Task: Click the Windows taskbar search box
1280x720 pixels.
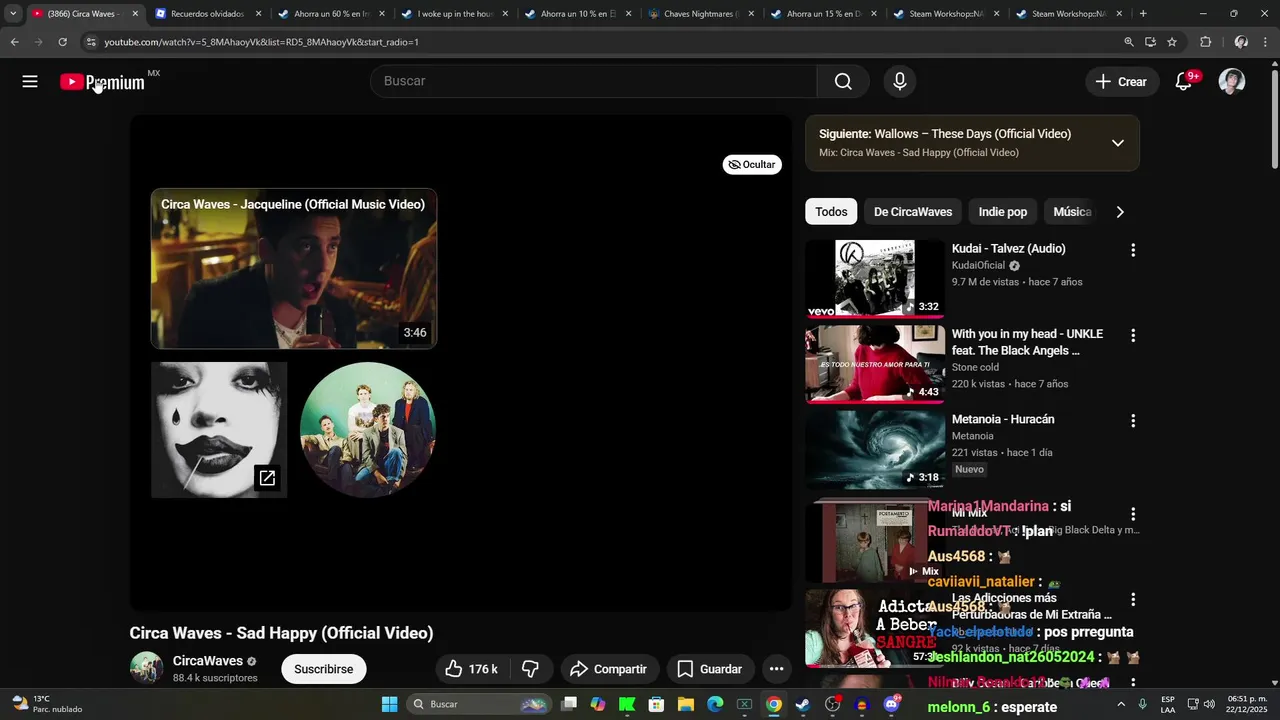Action: tap(480, 704)
